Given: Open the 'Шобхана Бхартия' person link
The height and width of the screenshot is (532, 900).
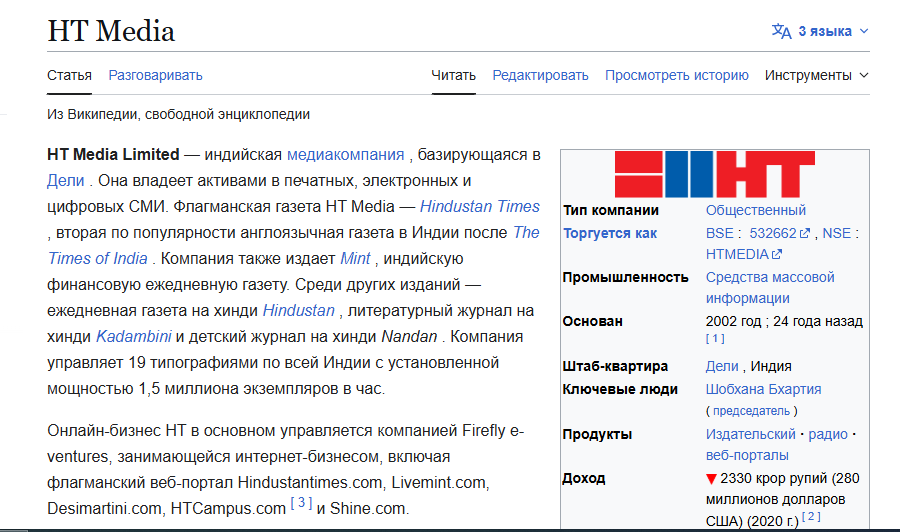Looking at the screenshot, I should coord(763,389).
